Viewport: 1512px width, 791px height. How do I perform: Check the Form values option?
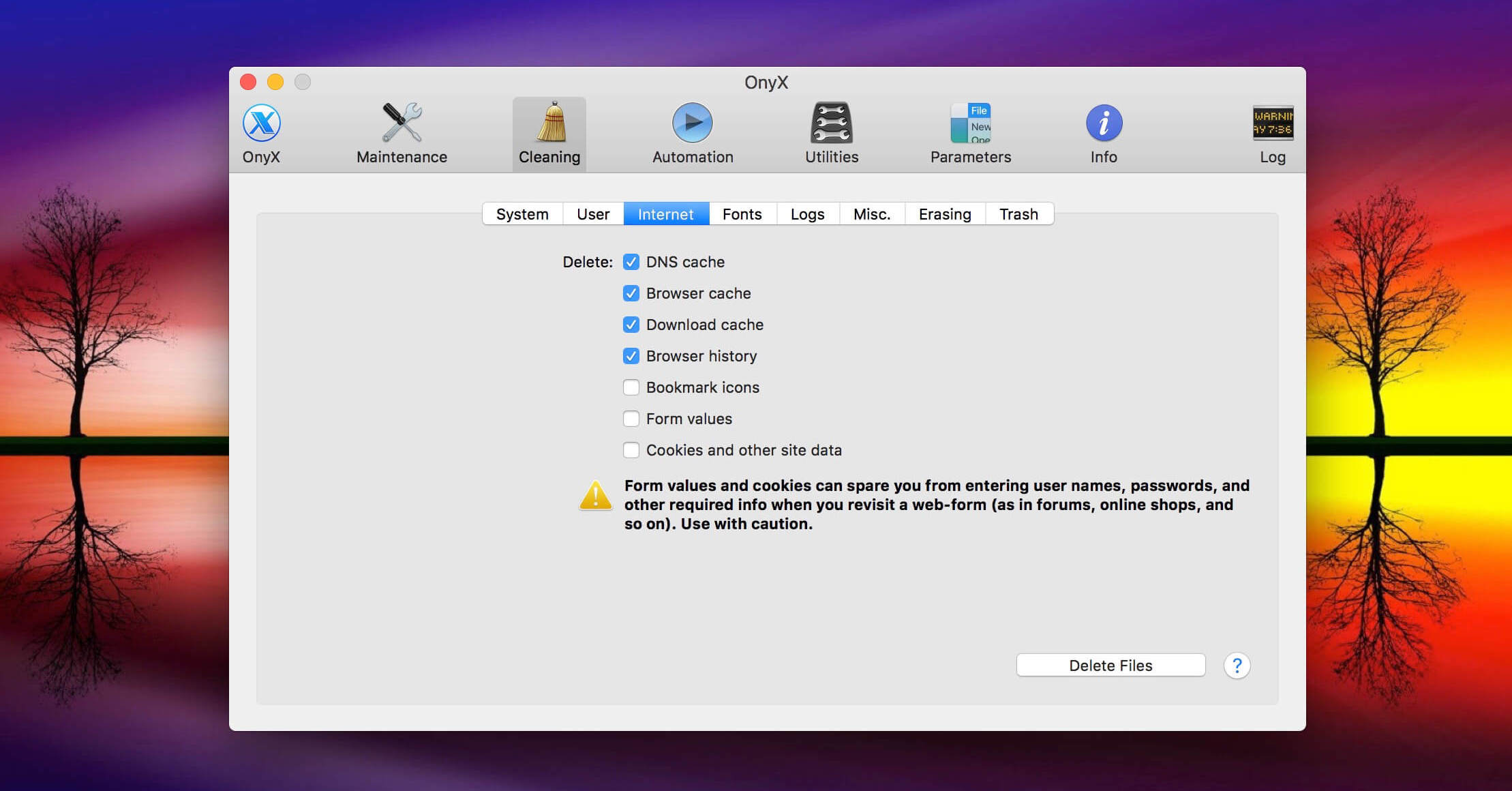[631, 419]
